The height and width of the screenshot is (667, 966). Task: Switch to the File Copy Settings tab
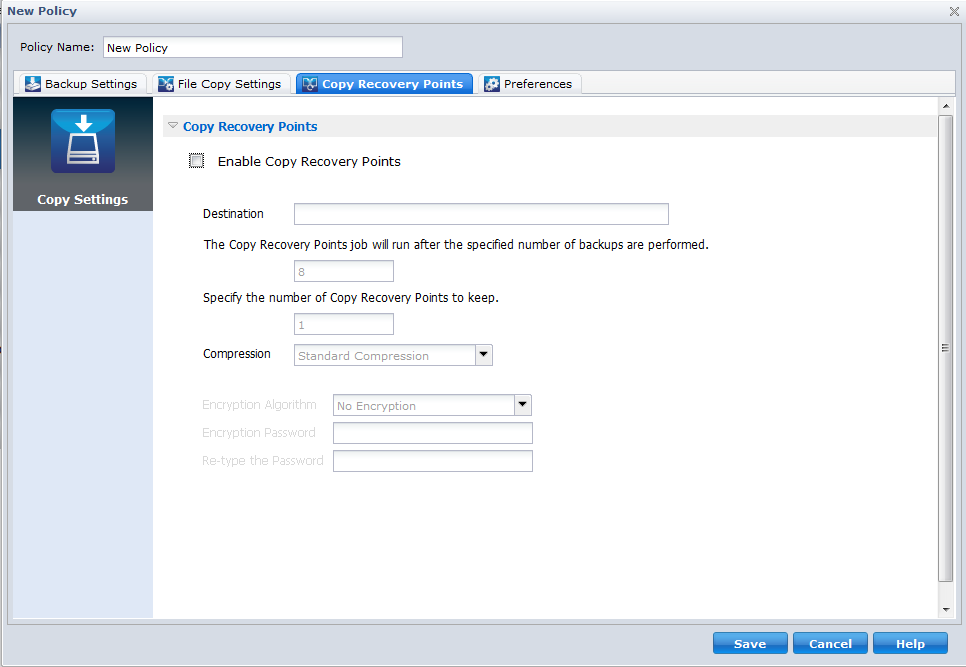pyautogui.click(x=220, y=84)
